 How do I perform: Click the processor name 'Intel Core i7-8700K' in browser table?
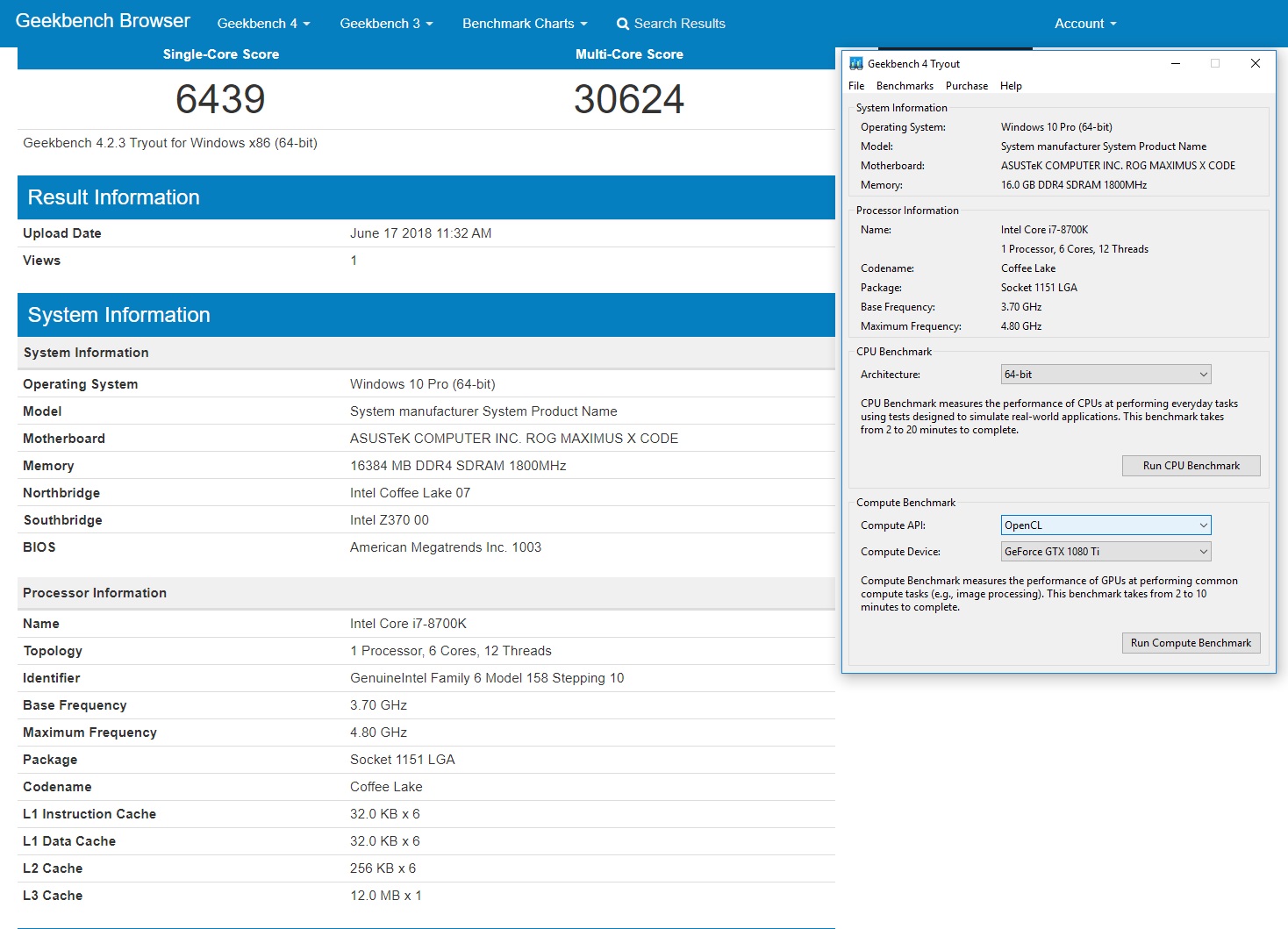point(408,624)
